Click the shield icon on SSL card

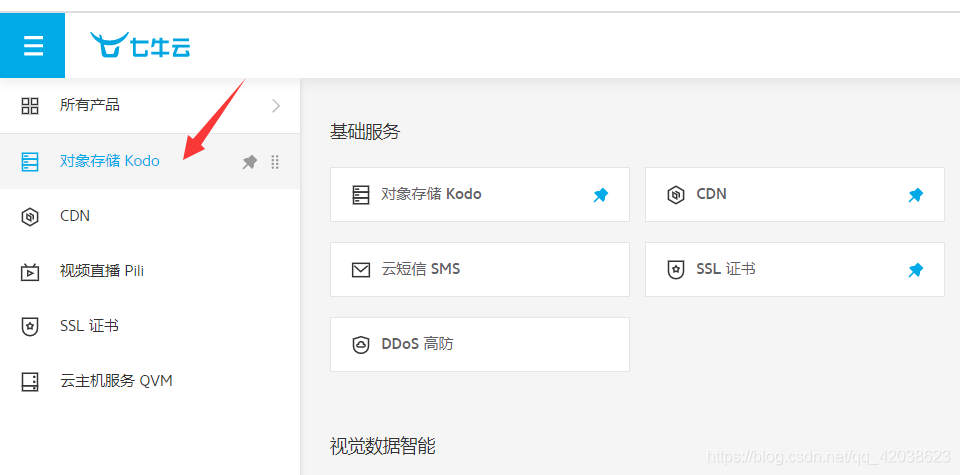(x=675, y=270)
